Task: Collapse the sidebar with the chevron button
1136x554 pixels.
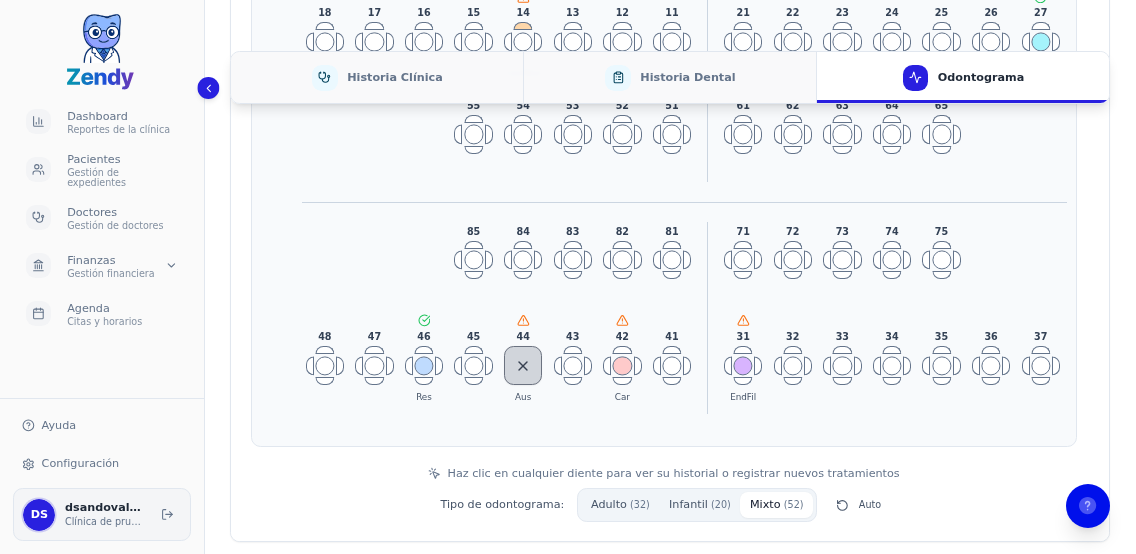Action: click(208, 88)
